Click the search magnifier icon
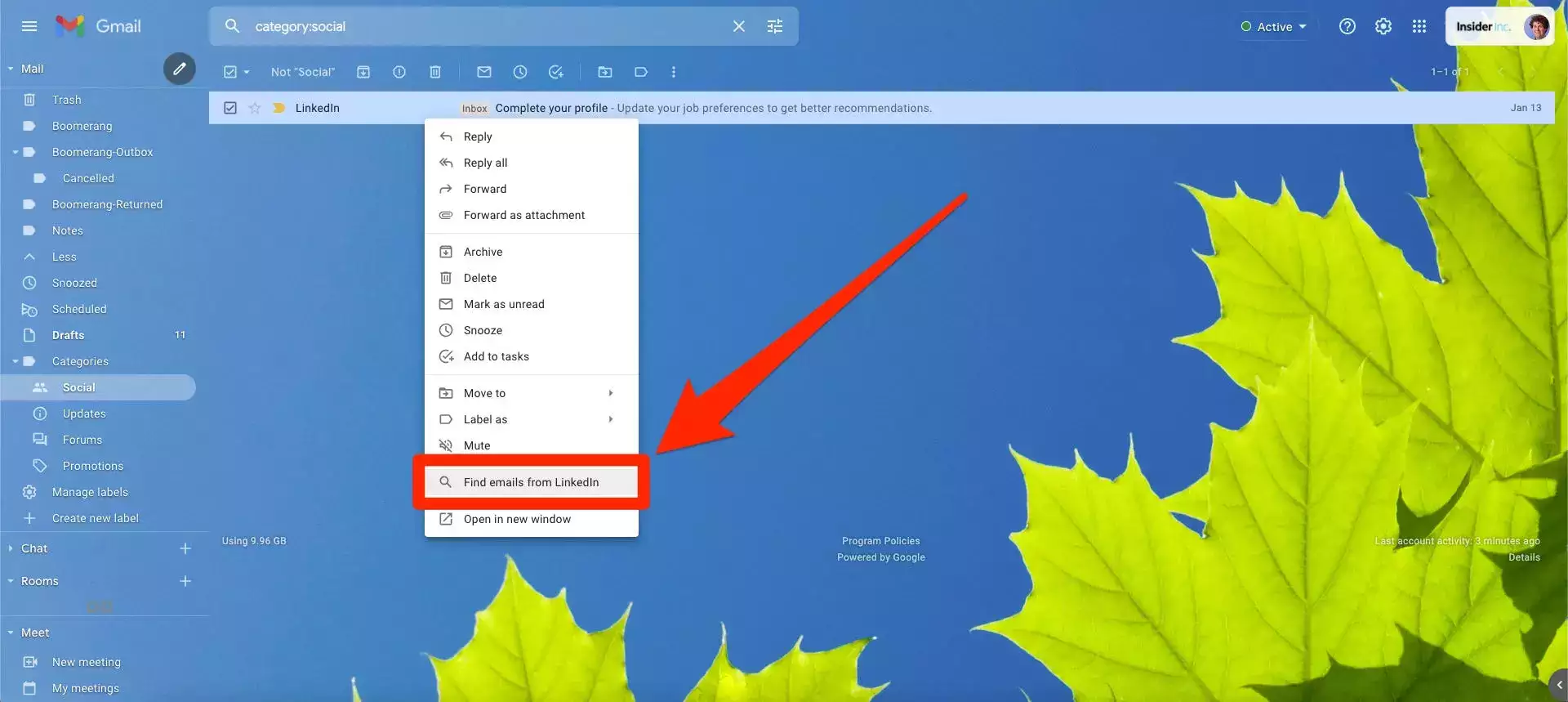The image size is (1568, 702). [x=232, y=26]
